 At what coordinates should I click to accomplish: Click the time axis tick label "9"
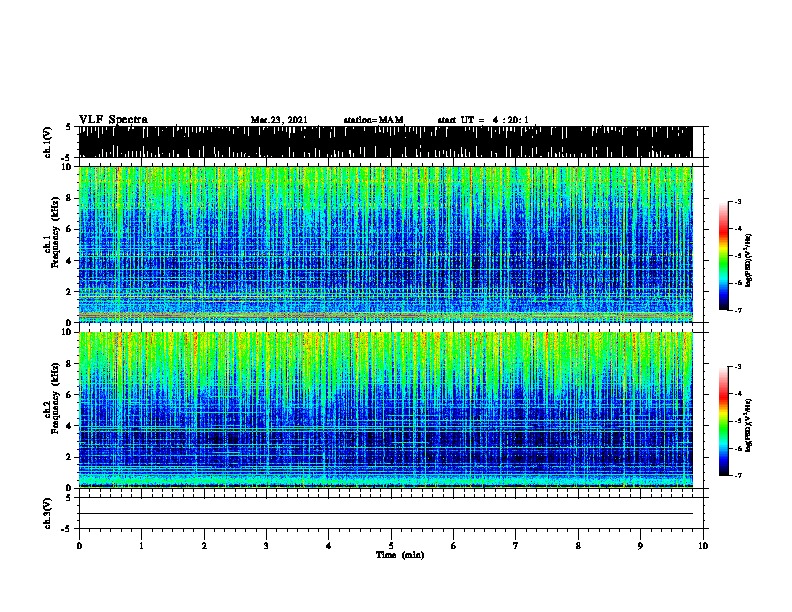pos(640,546)
